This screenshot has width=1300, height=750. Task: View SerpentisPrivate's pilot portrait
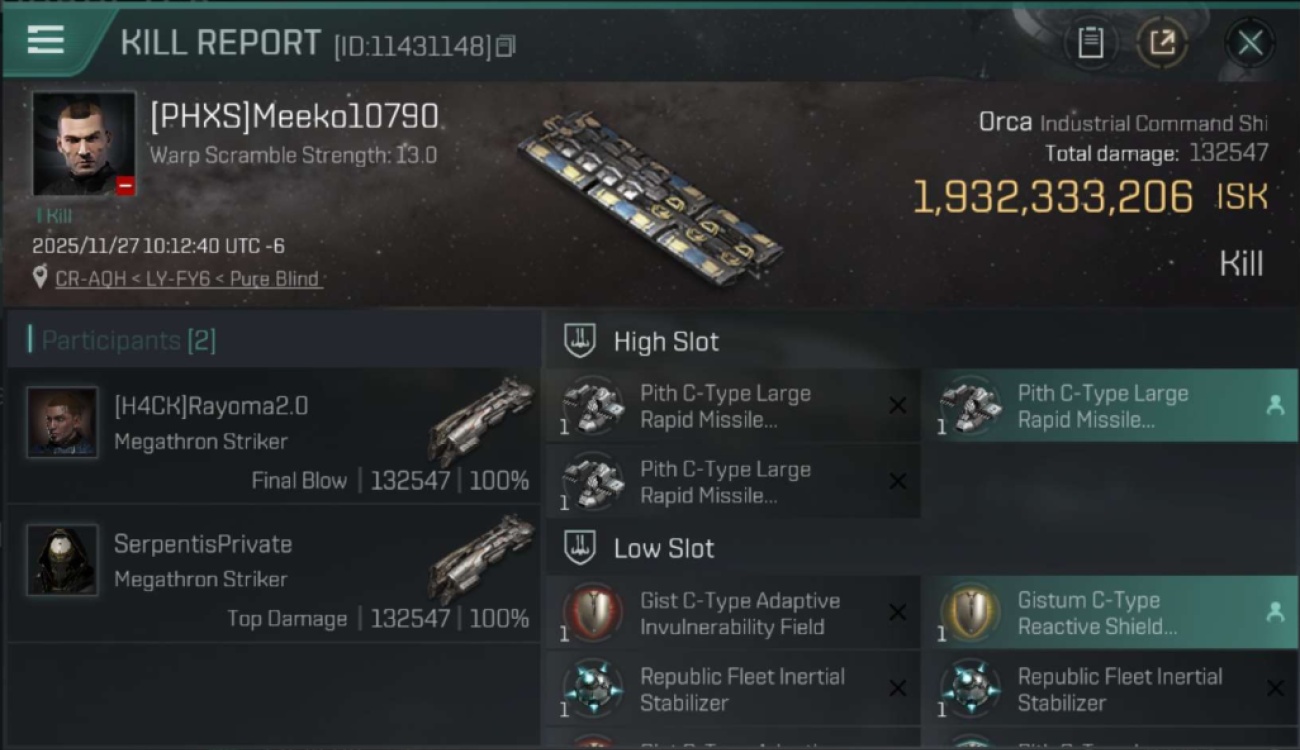tap(62, 560)
